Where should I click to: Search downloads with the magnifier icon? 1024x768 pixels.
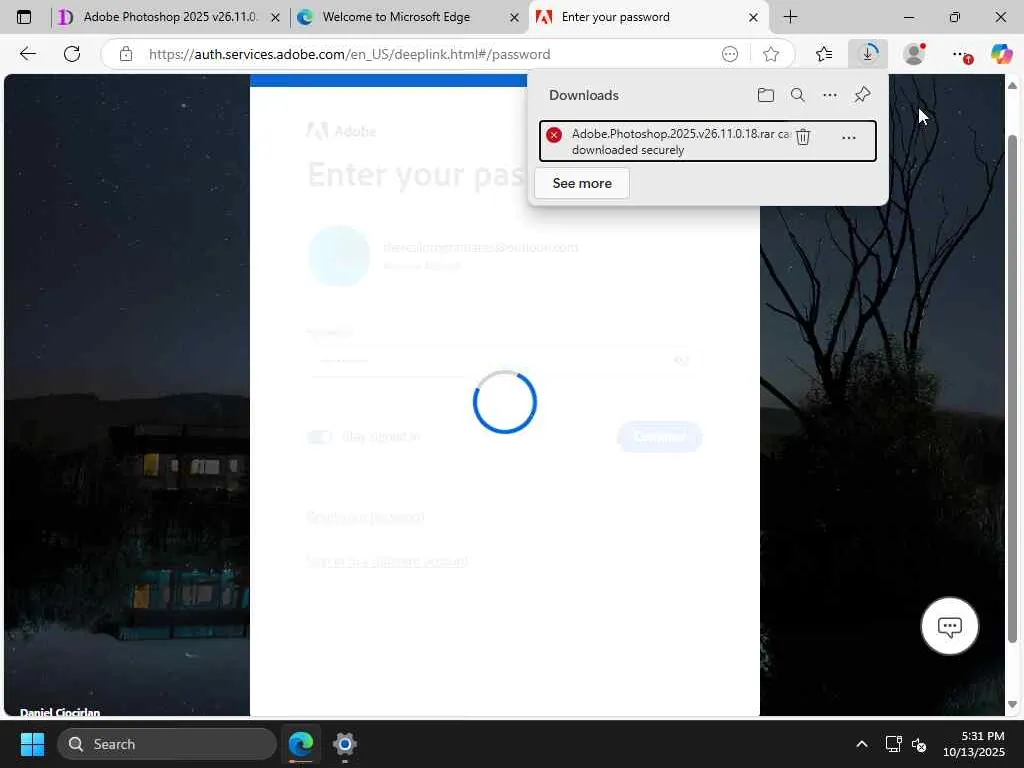(x=797, y=95)
